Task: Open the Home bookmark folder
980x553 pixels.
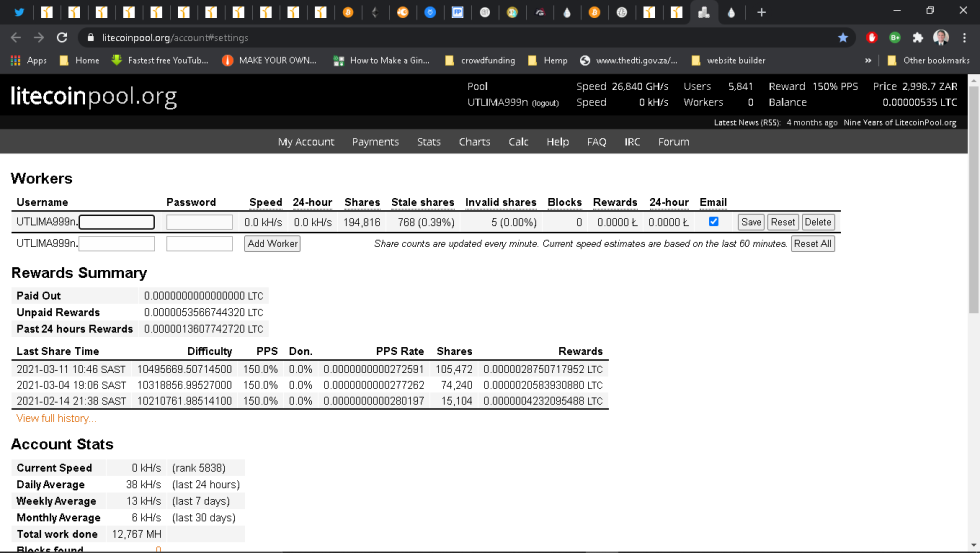Action: (x=79, y=61)
